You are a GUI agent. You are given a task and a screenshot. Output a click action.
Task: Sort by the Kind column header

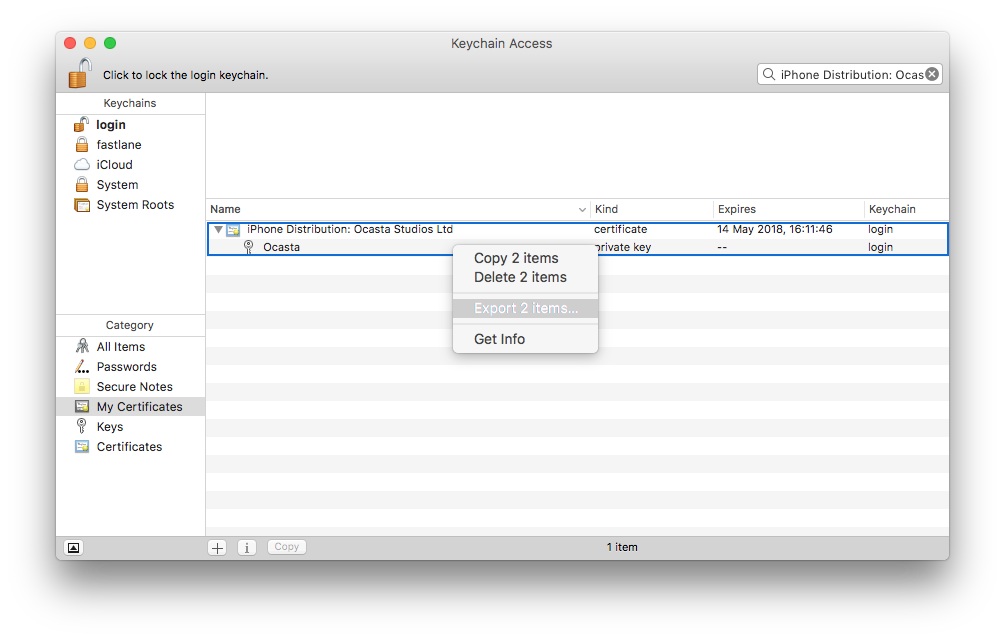[651, 209]
